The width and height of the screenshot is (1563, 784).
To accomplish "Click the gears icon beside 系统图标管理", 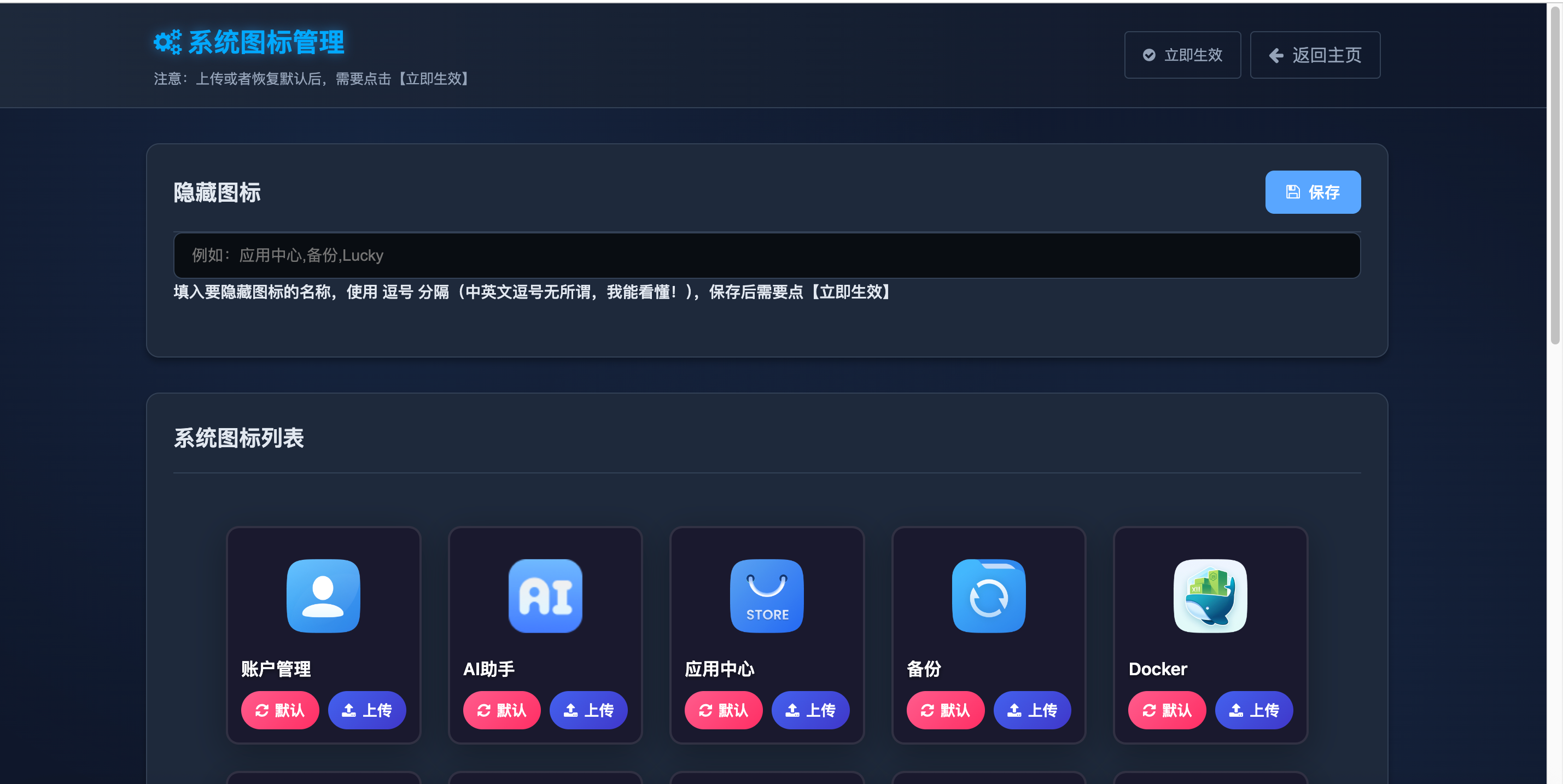I will [167, 42].
